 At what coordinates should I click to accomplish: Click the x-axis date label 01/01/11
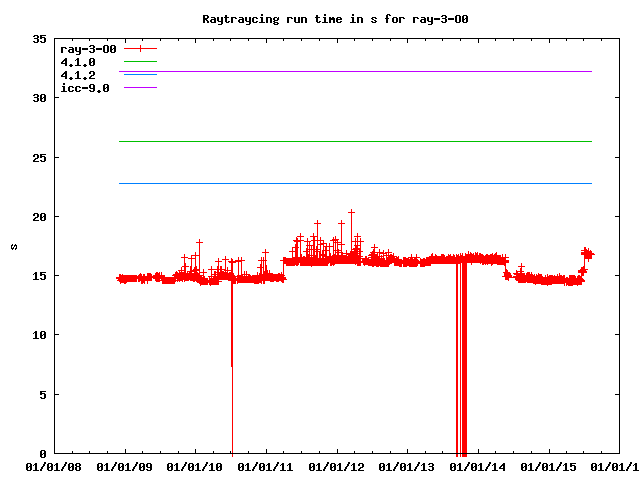(x=266, y=466)
